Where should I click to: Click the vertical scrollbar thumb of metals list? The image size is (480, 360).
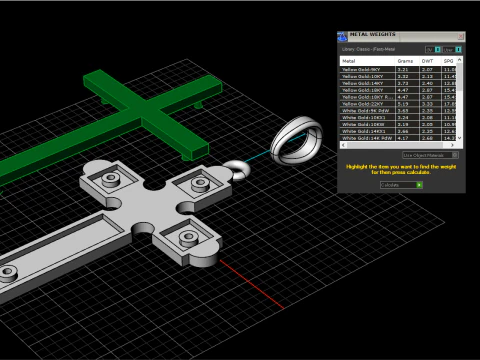460,77
